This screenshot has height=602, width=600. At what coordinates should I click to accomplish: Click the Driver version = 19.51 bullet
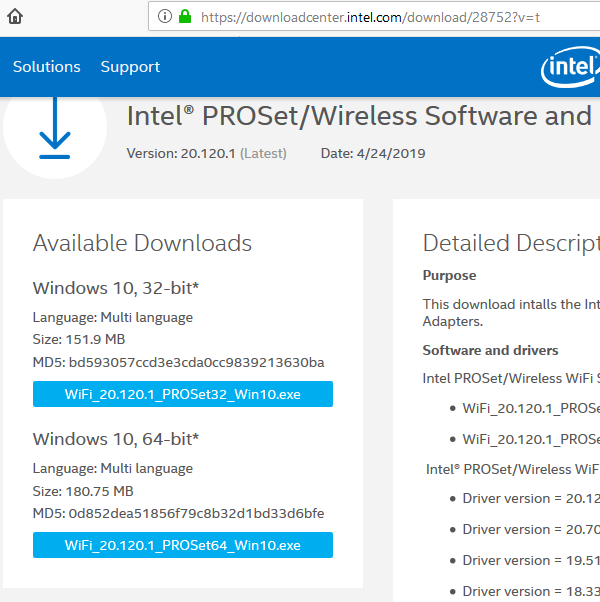tap(525, 560)
